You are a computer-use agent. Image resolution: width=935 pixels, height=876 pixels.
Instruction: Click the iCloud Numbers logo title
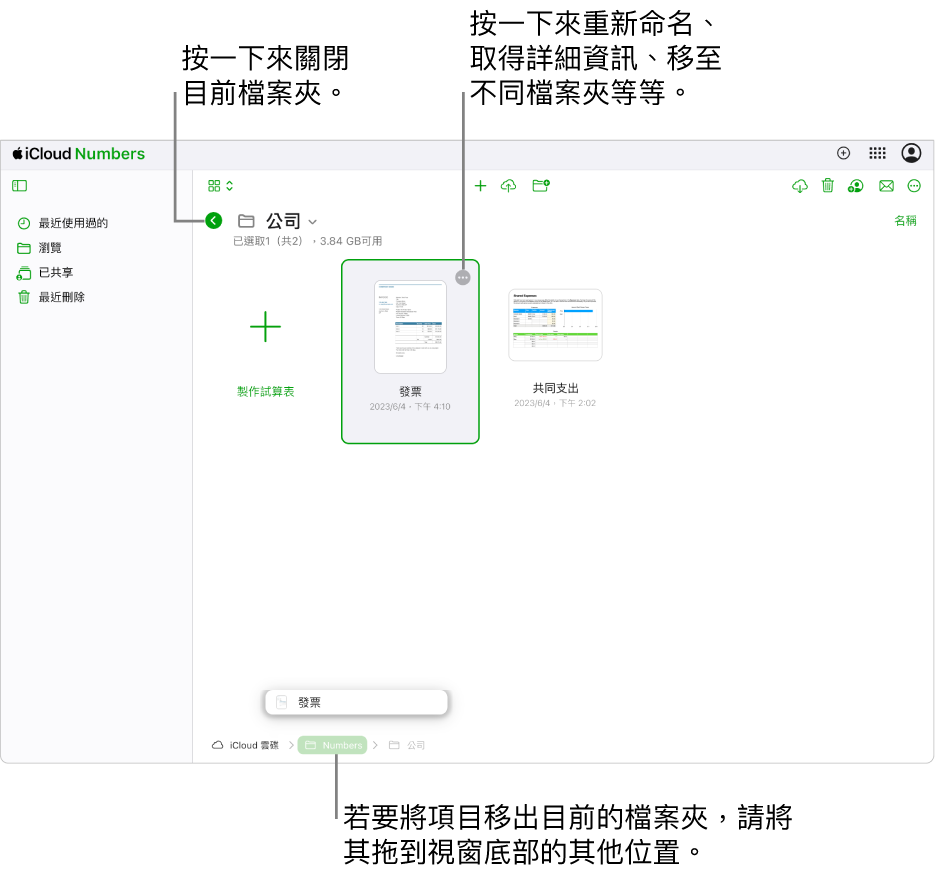click(x=79, y=154)
